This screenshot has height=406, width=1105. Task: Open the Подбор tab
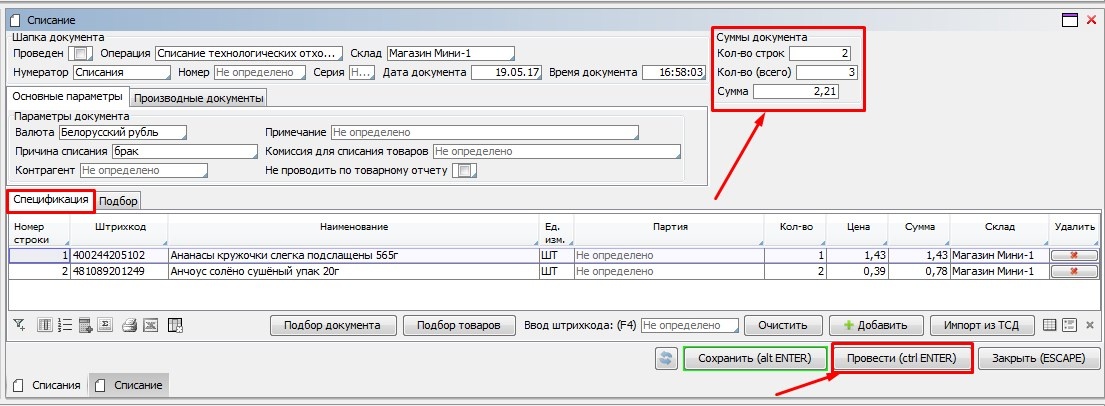pyautogui.click(x=119, y=201)
